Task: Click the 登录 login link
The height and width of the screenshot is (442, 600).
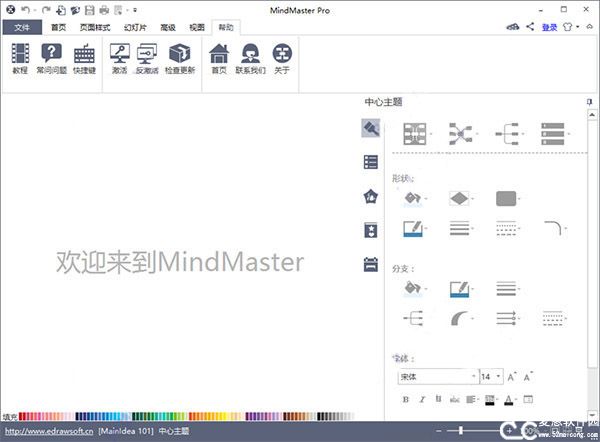Action: [549, 27]
